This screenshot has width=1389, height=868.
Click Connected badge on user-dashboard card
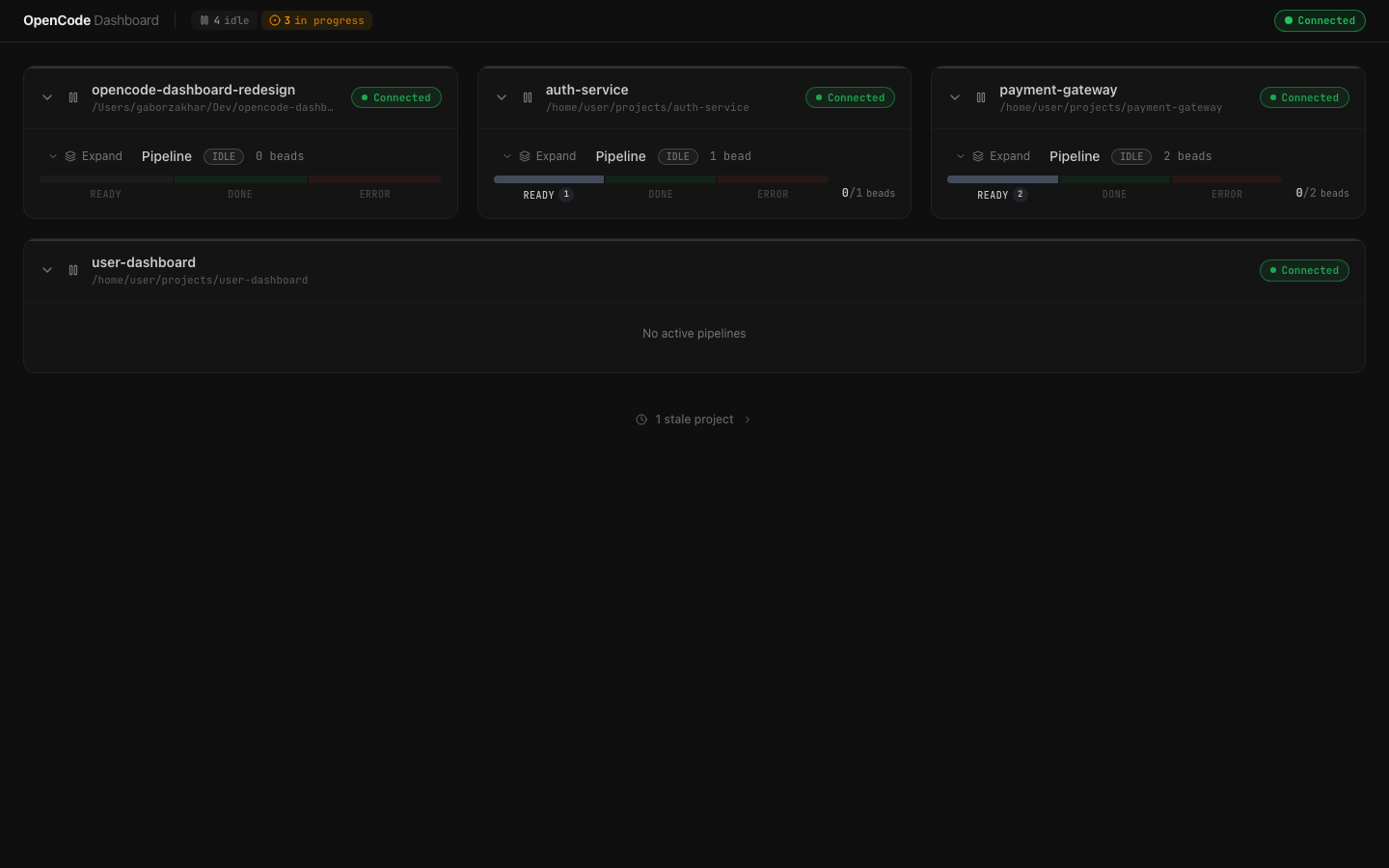click(x=1304, y=270)
